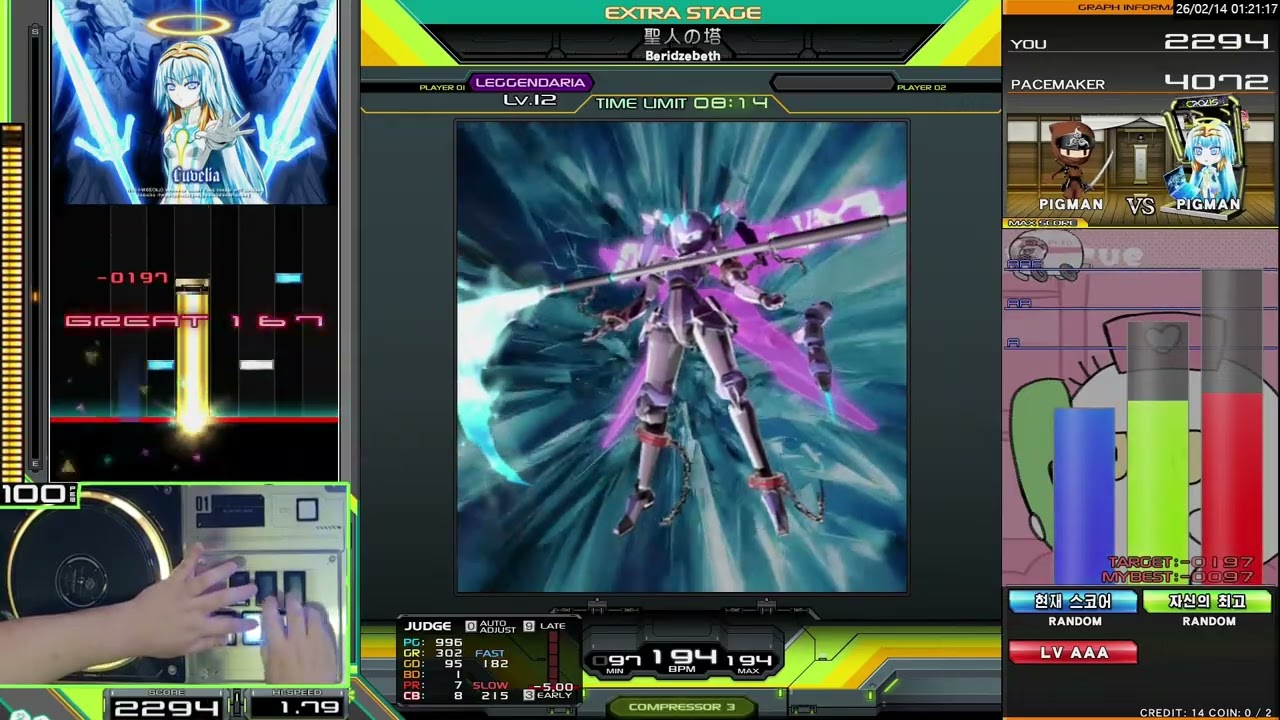Select the blue current score bar in graph

1084,494
